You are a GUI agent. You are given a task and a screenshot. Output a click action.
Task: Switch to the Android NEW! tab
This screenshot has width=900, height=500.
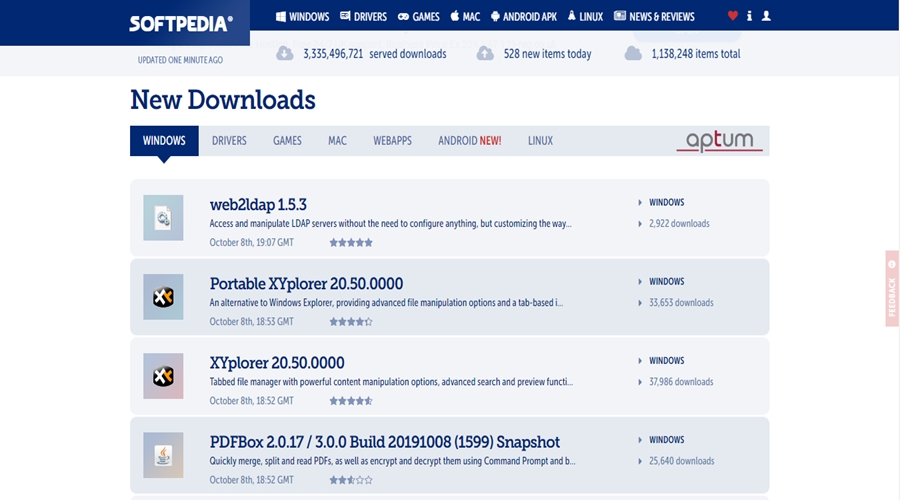pyautogui.click(x=470, y=141)
